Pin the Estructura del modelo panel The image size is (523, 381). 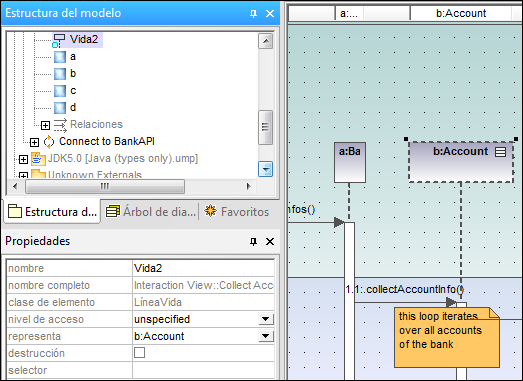coord(253,13)
